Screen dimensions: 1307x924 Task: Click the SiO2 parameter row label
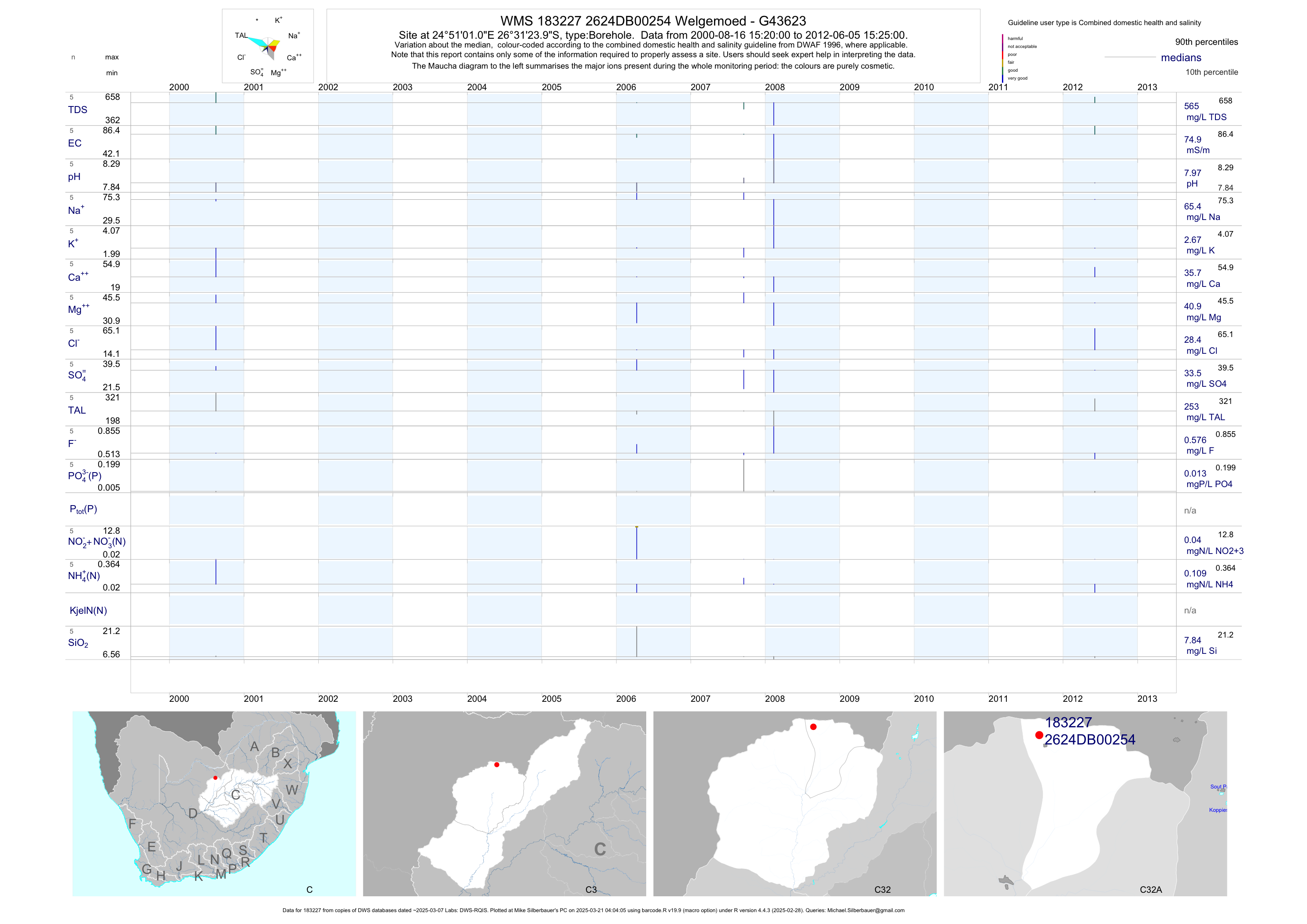point(78,643)
